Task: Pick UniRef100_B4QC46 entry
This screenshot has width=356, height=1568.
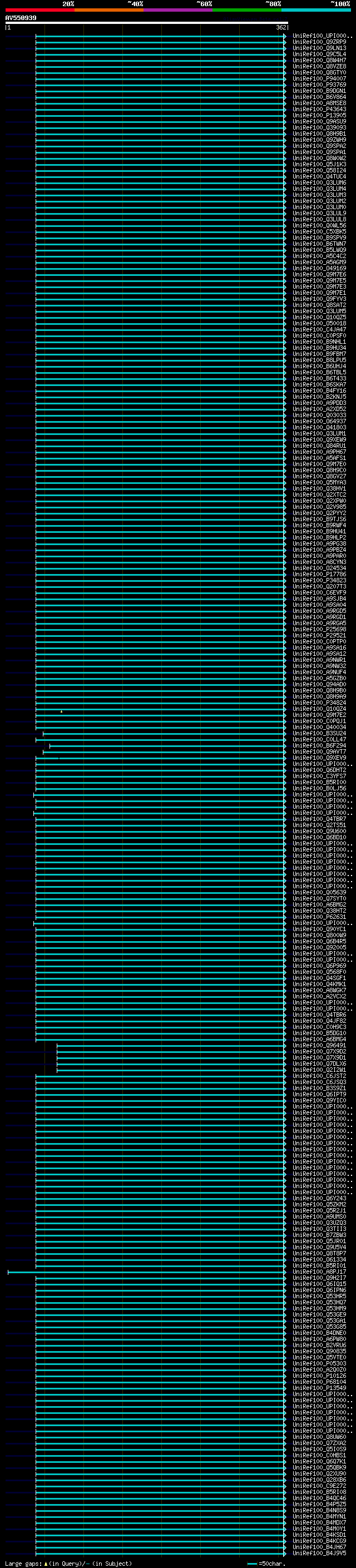Action: [319, 1498]
